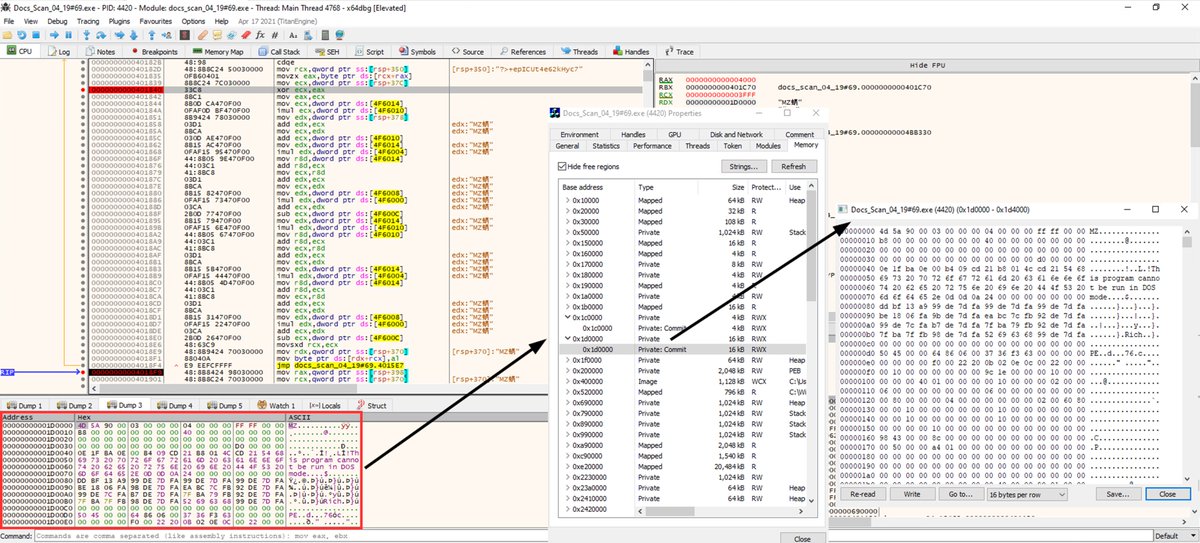Open the Symbols tab
Screen dimensions: 1200x543
417,51
